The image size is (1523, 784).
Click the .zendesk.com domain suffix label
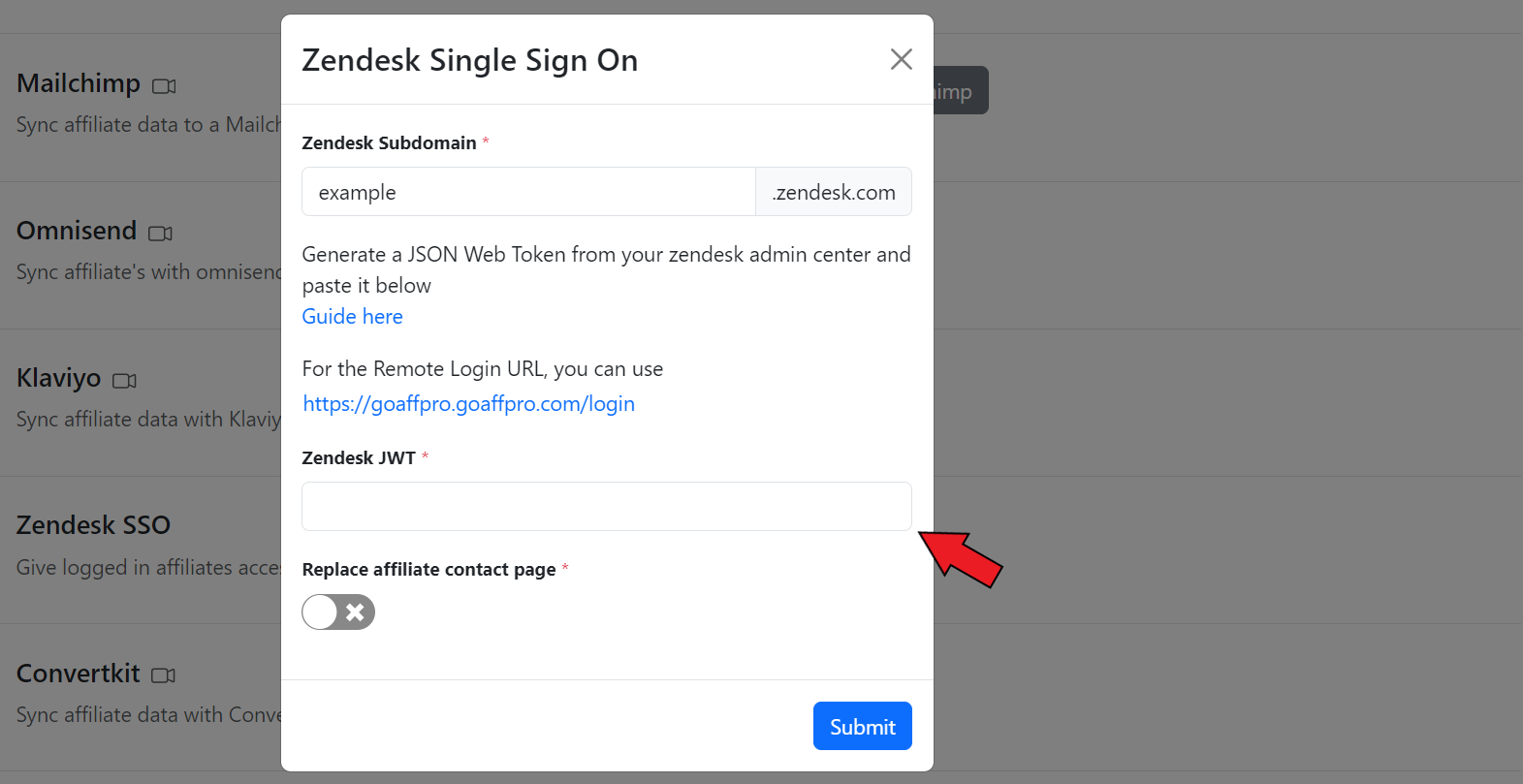click(834, 192)
